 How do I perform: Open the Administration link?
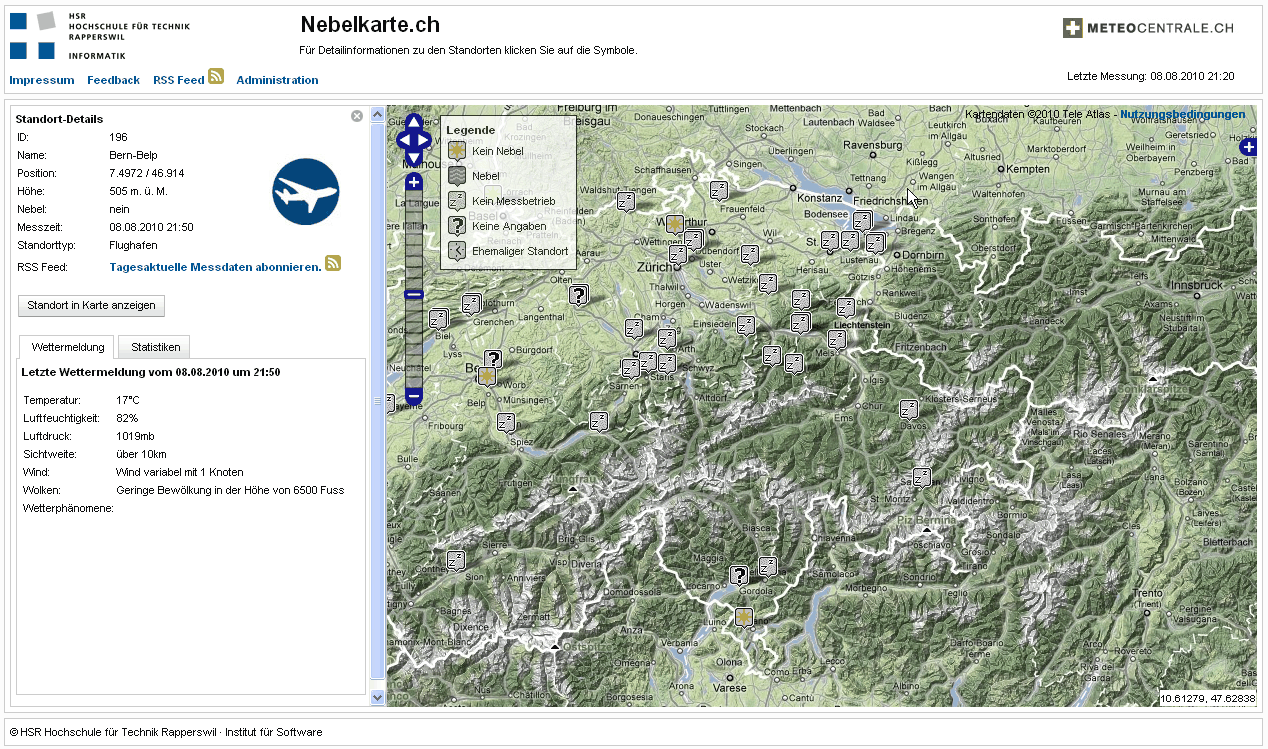click(277, 80)
